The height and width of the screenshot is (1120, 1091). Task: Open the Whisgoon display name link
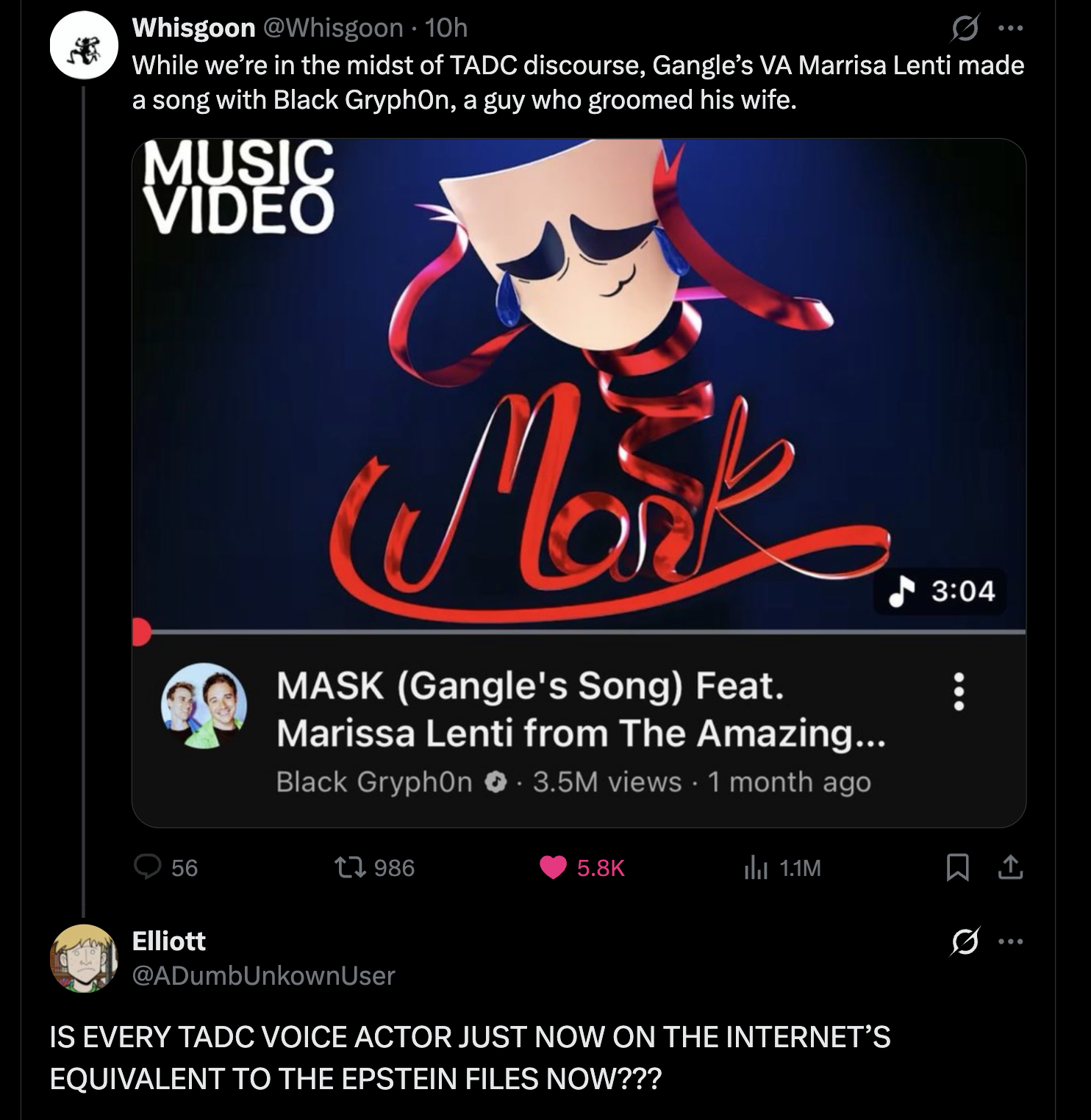pyautogui.click(x=193, y=28)
